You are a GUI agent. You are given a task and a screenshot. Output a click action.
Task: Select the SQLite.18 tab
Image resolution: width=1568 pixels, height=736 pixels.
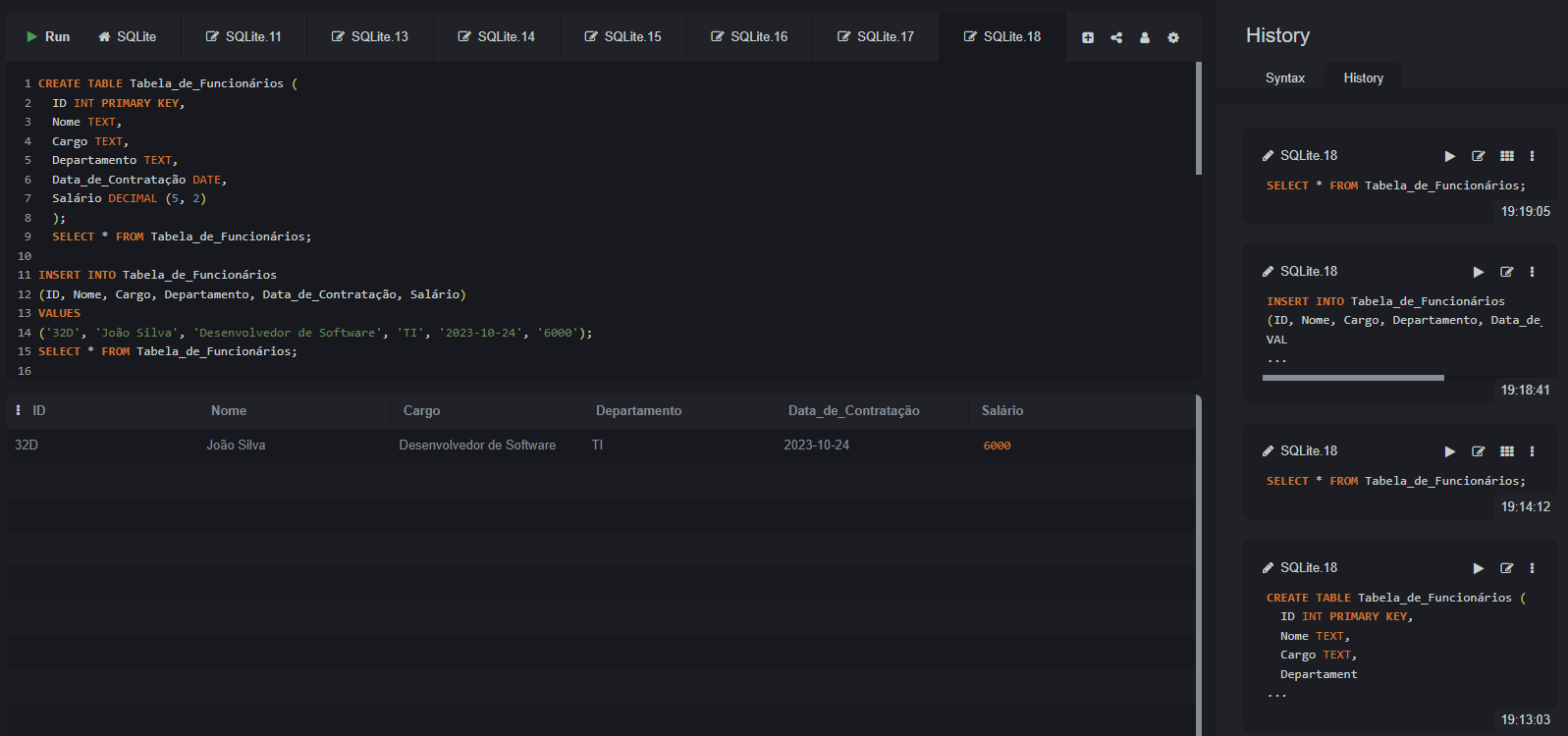[1002, 36]
